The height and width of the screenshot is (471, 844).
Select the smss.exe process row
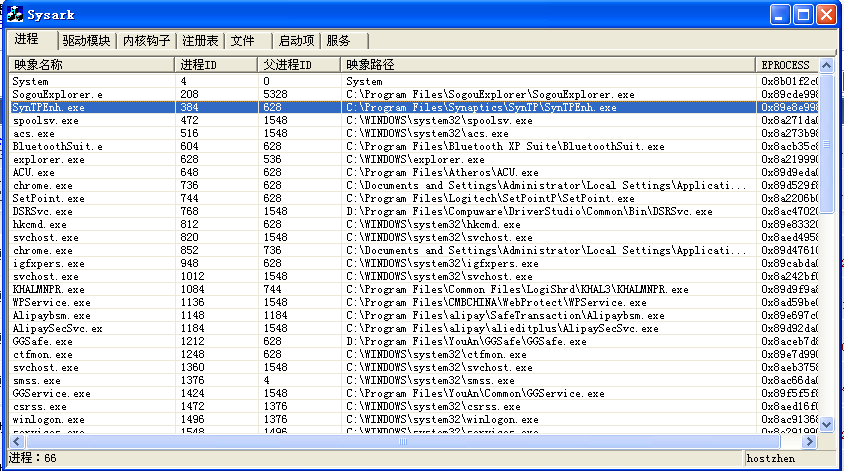[414, 381]
